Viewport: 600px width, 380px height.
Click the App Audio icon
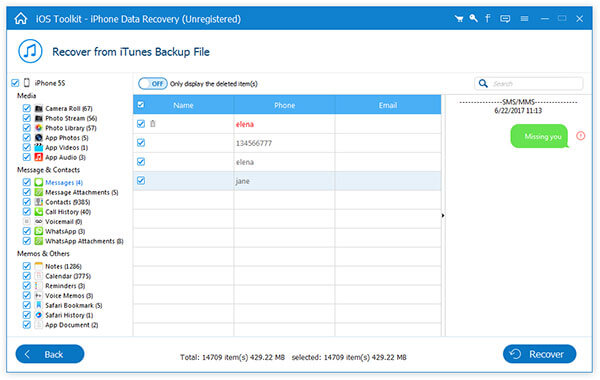pos(39,157)
